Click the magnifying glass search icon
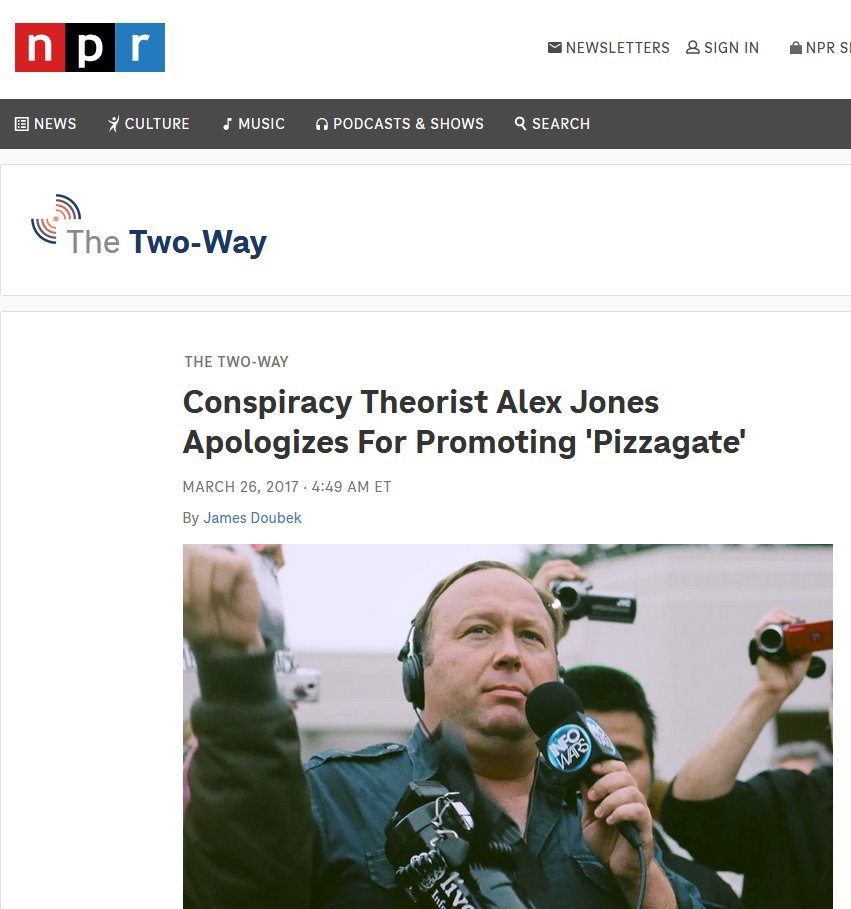 (521, 123)
